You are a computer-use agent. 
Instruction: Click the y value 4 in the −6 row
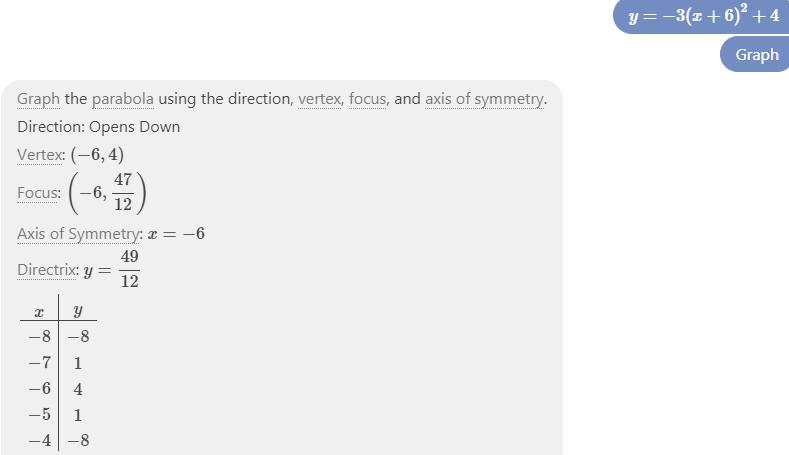[x=78, y=389]
